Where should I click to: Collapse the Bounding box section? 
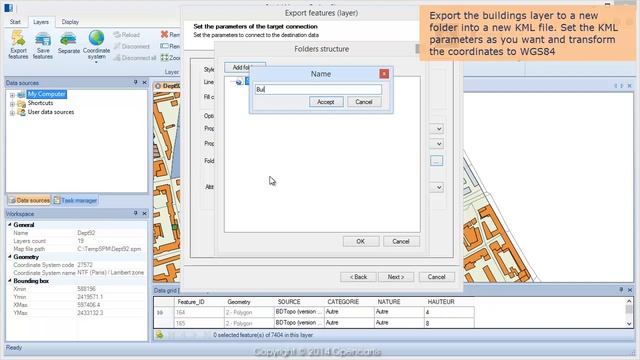click(10, 281)
